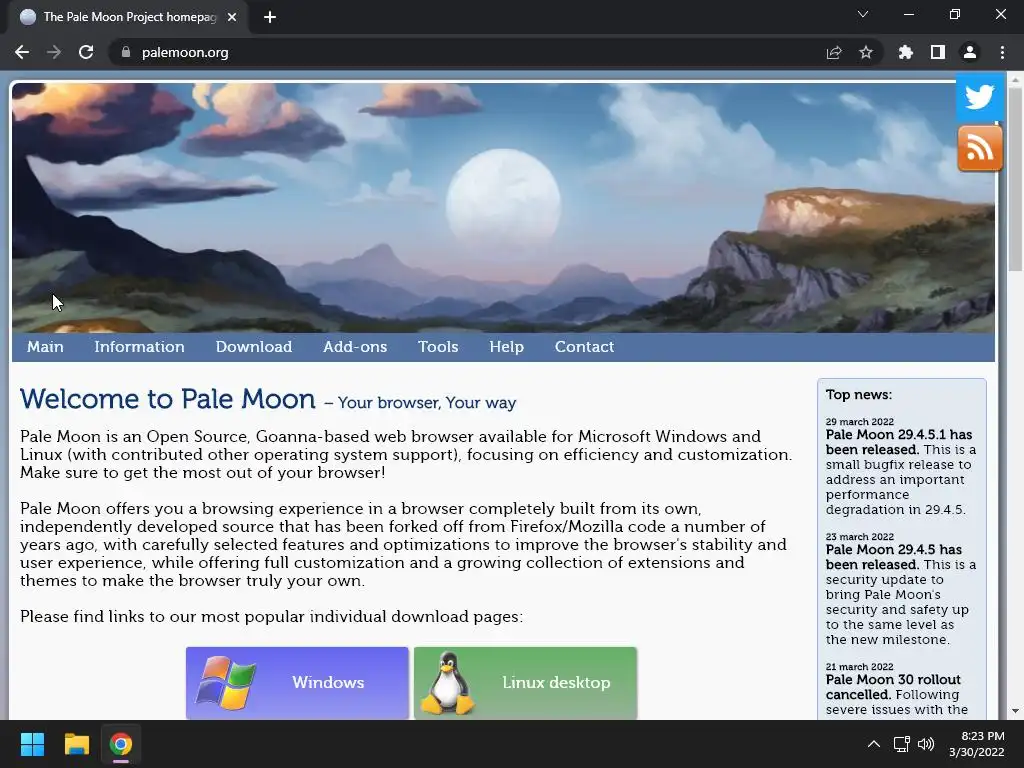Close the Pale Moon Project tab
Image resolution: width=1024 pixels, height=768 pixels.
tap(232, 17)
